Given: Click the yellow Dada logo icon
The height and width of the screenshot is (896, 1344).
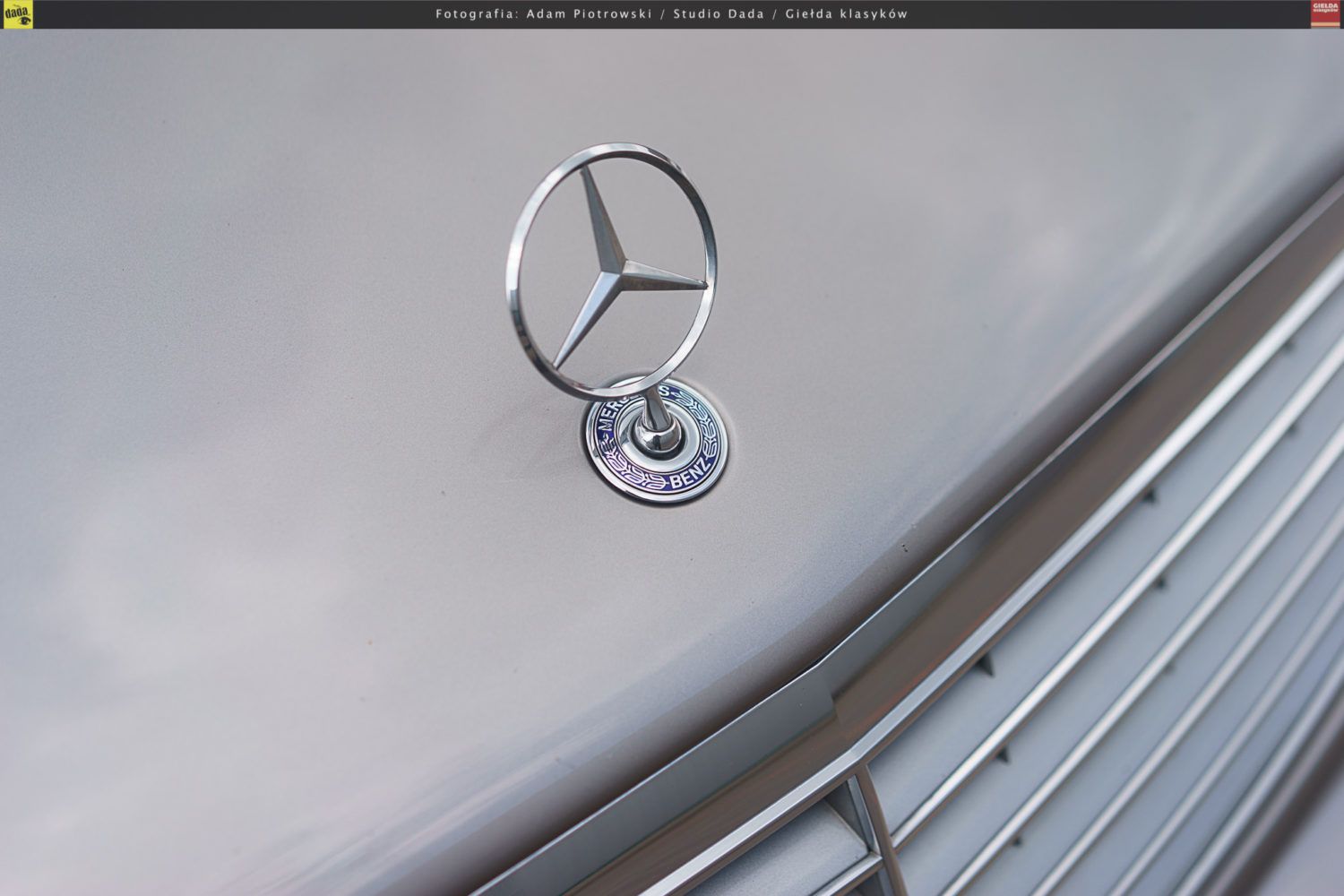Looking at the screenshot, I should pos(18,14).
